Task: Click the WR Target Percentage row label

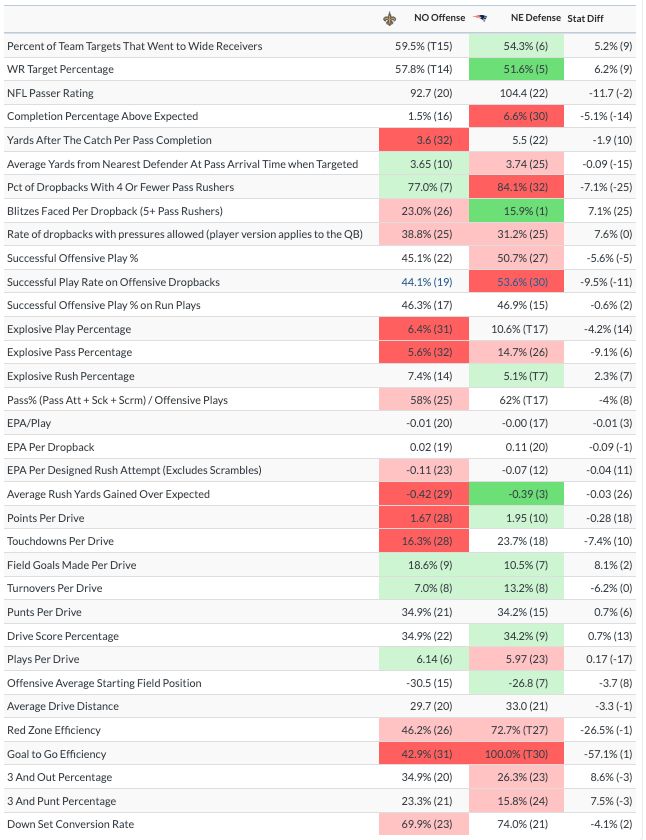Action: pos(60,70)
